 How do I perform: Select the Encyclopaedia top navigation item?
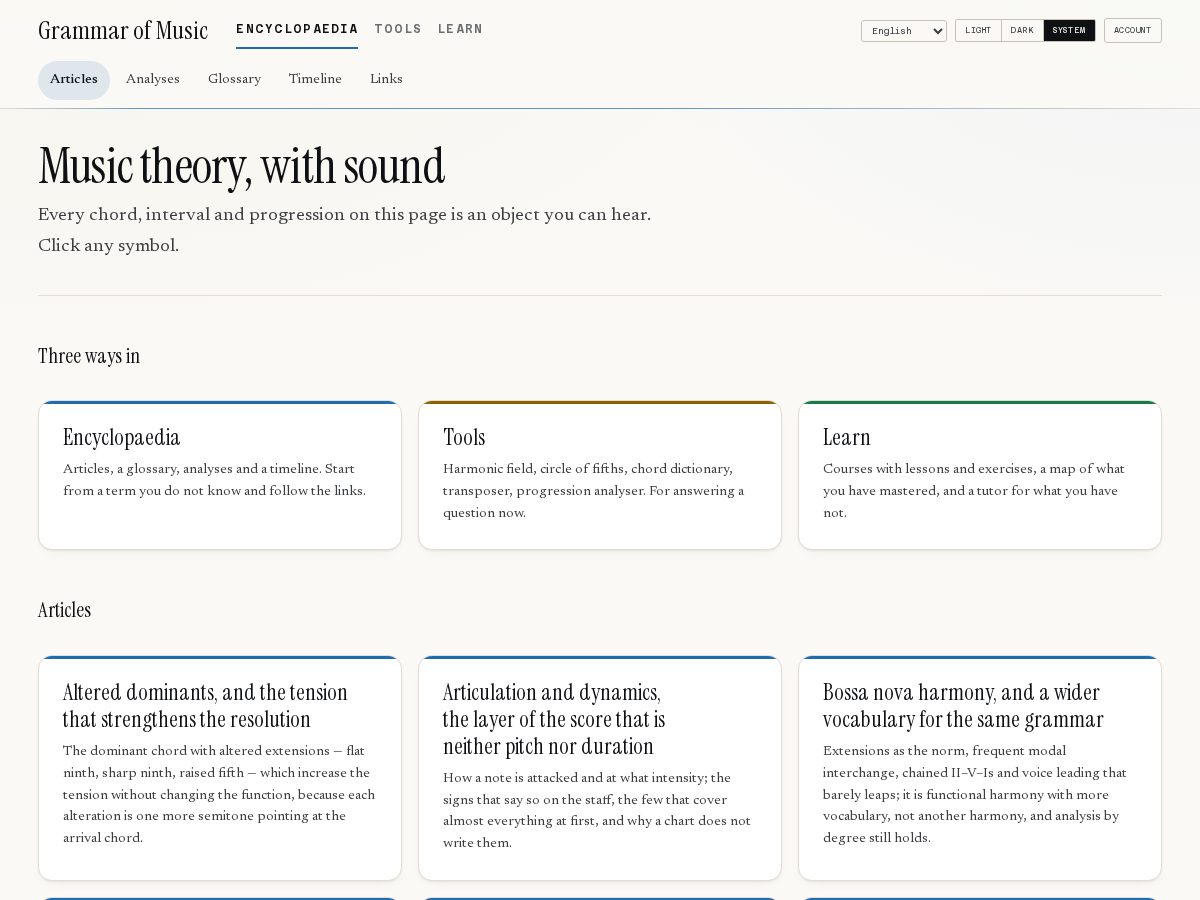297,30
